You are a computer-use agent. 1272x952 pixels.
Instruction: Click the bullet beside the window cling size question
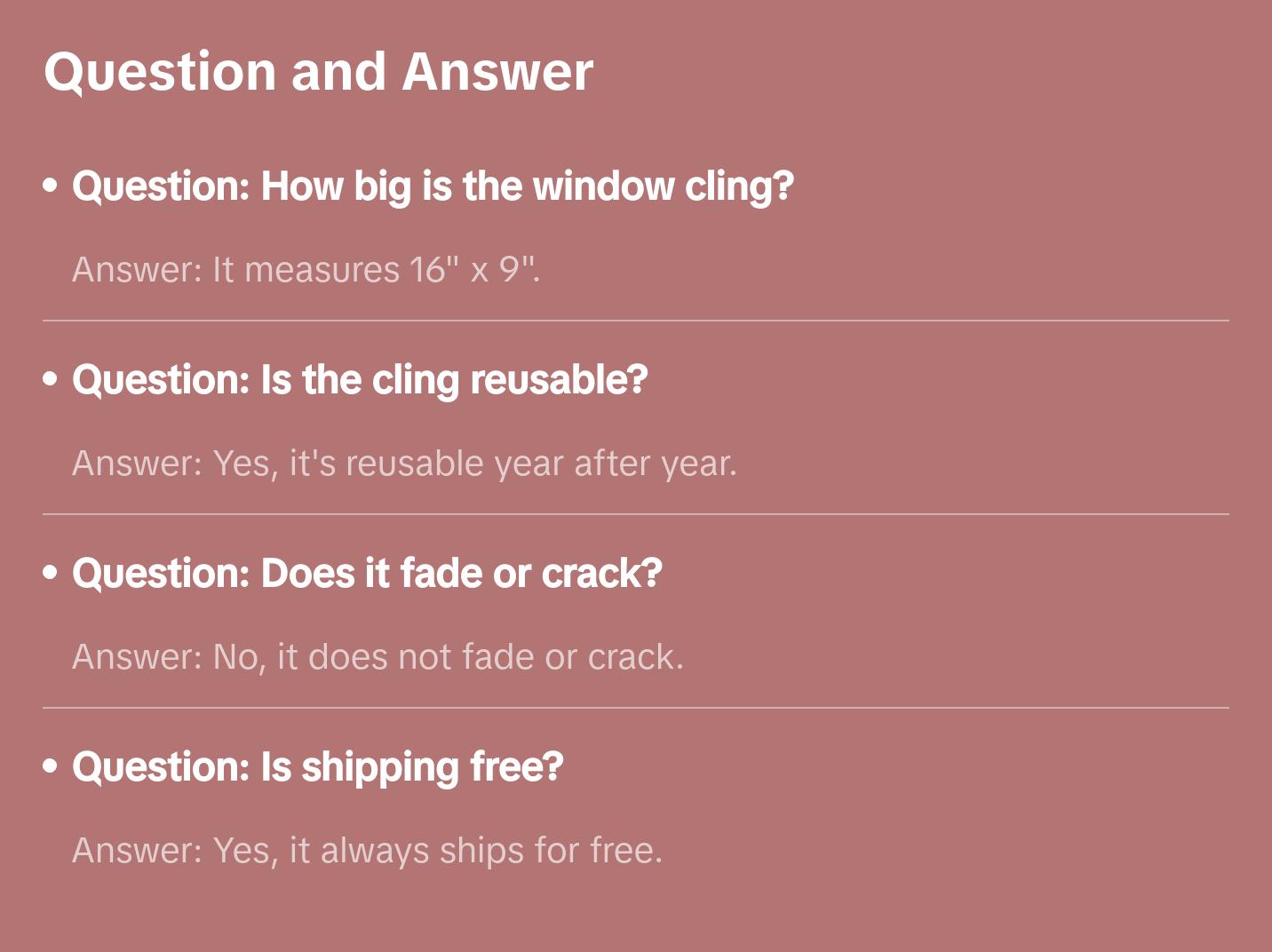click(x=51, y=186)
